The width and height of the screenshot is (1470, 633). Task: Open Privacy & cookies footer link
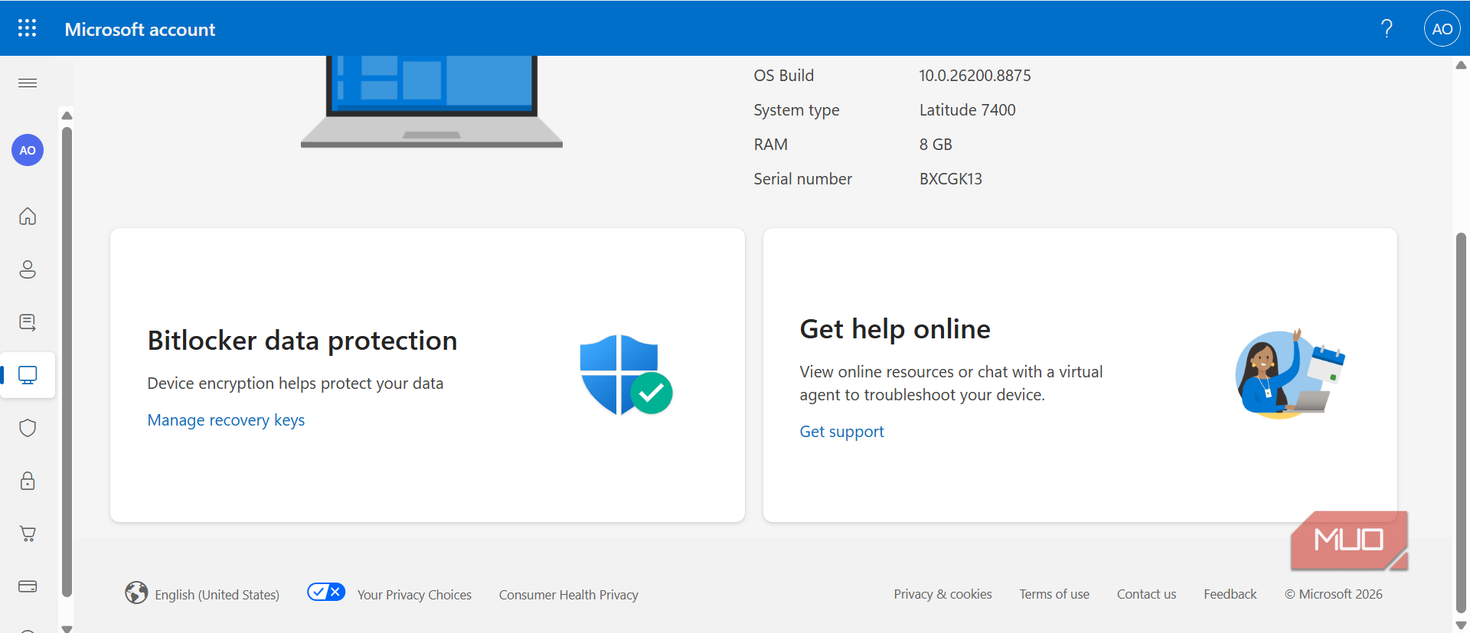[943, 594]
